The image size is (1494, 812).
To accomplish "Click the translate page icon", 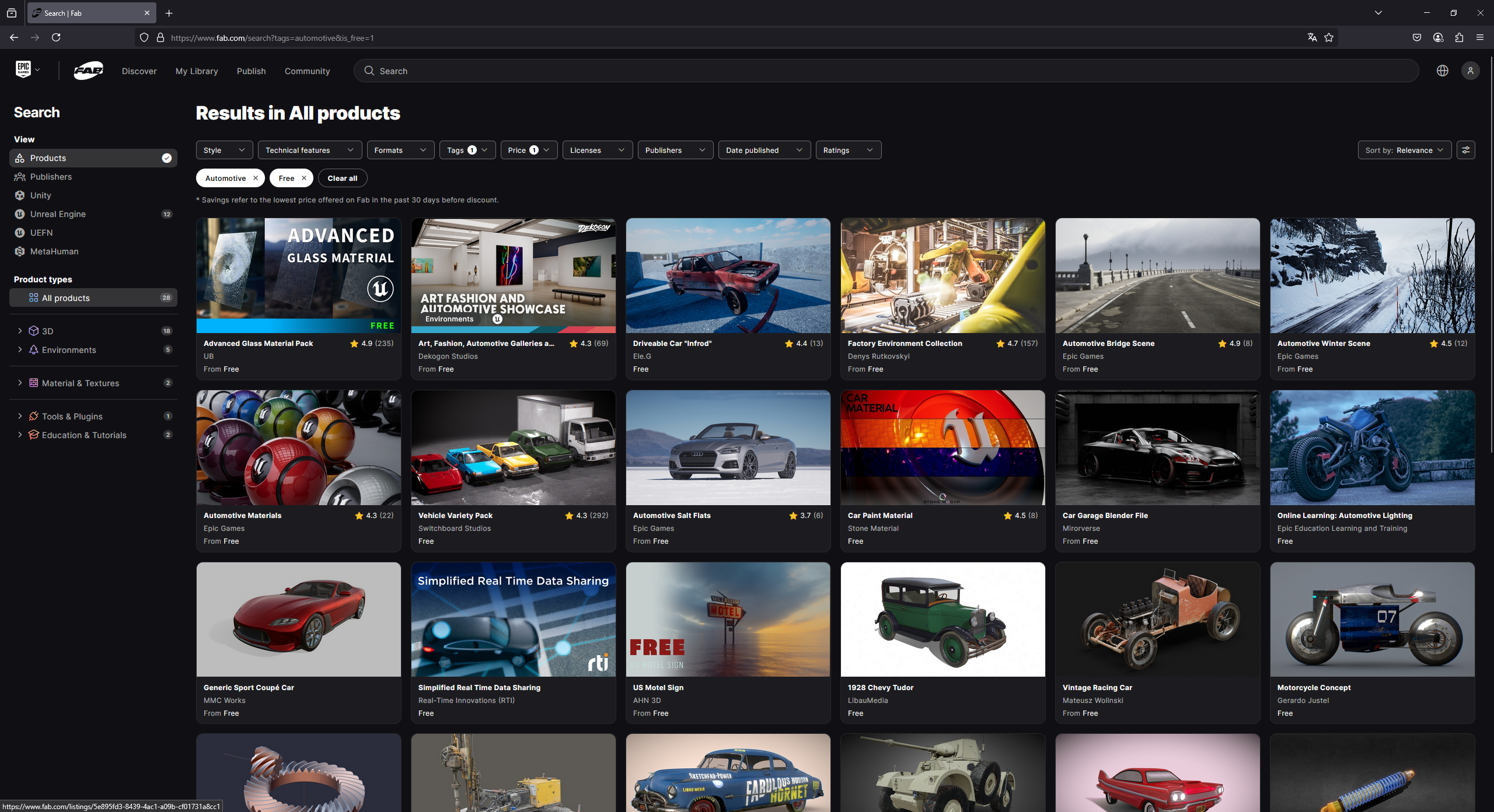I will (x=1312, y=37).
